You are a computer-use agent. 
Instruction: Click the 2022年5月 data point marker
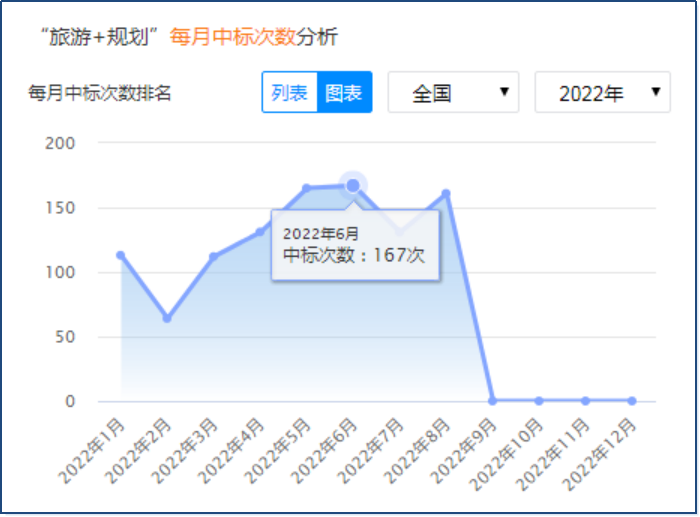[x=306, y=188]
